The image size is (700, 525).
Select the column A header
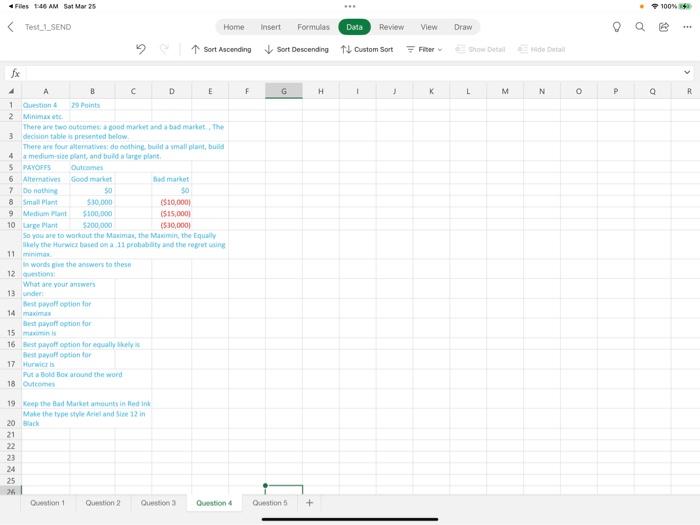(46, 91)
